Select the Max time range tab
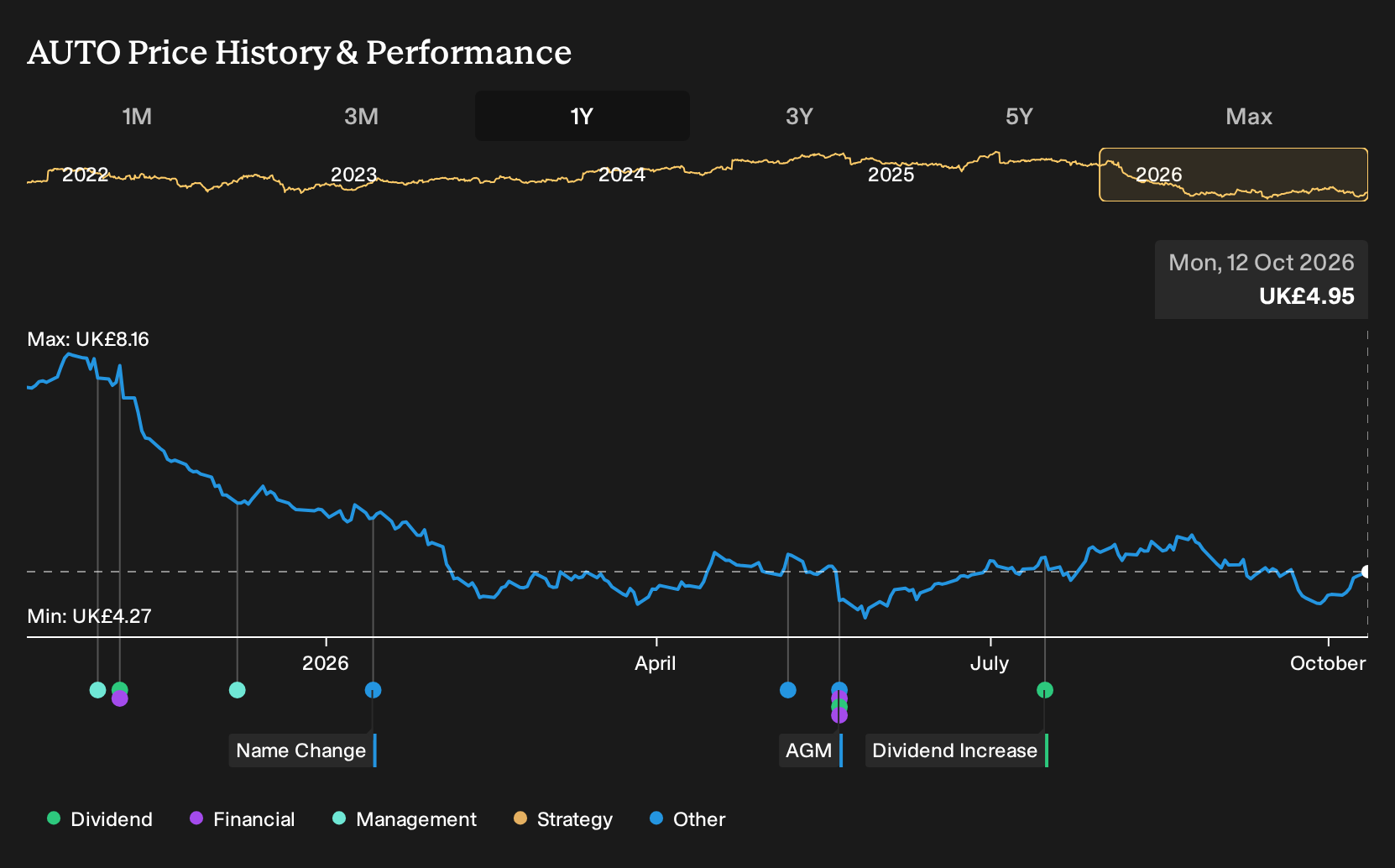The width and height of the screenshot is (1395, 868). [x=1249, y=116]
